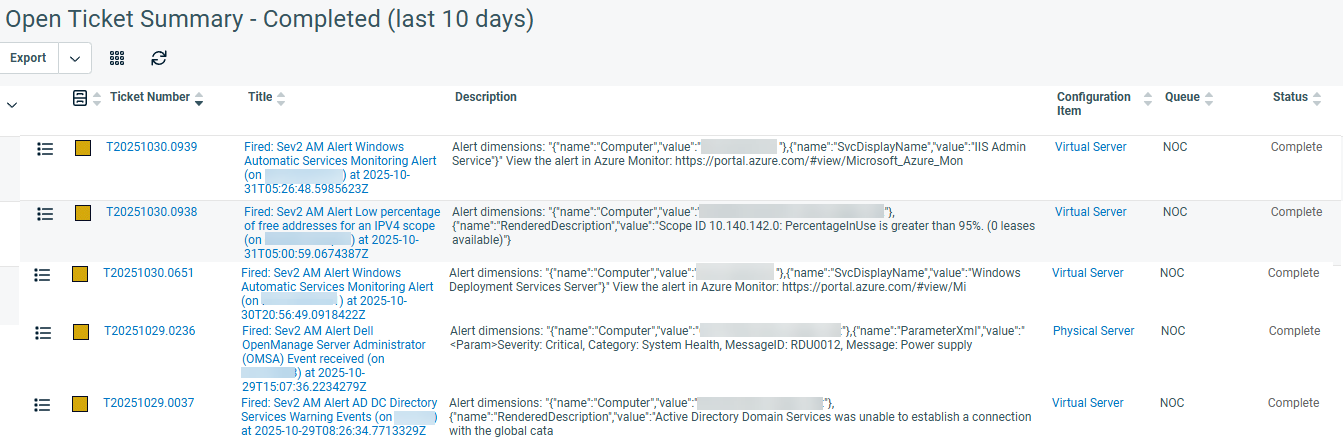Click the Export button
The width and height of the screenshot is (1343, 438).
tap(29, 58)
